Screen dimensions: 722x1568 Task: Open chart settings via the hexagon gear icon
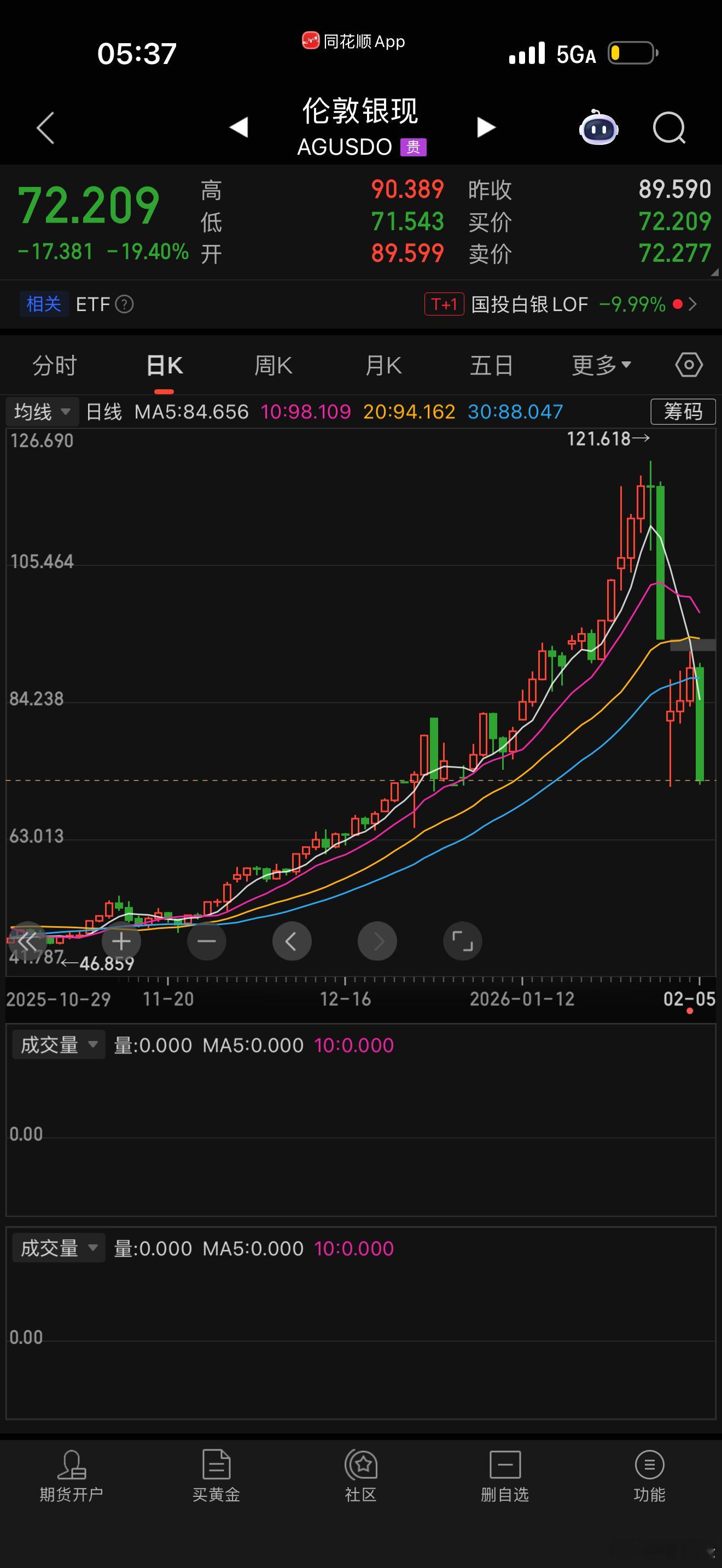(x=689, y=365)
